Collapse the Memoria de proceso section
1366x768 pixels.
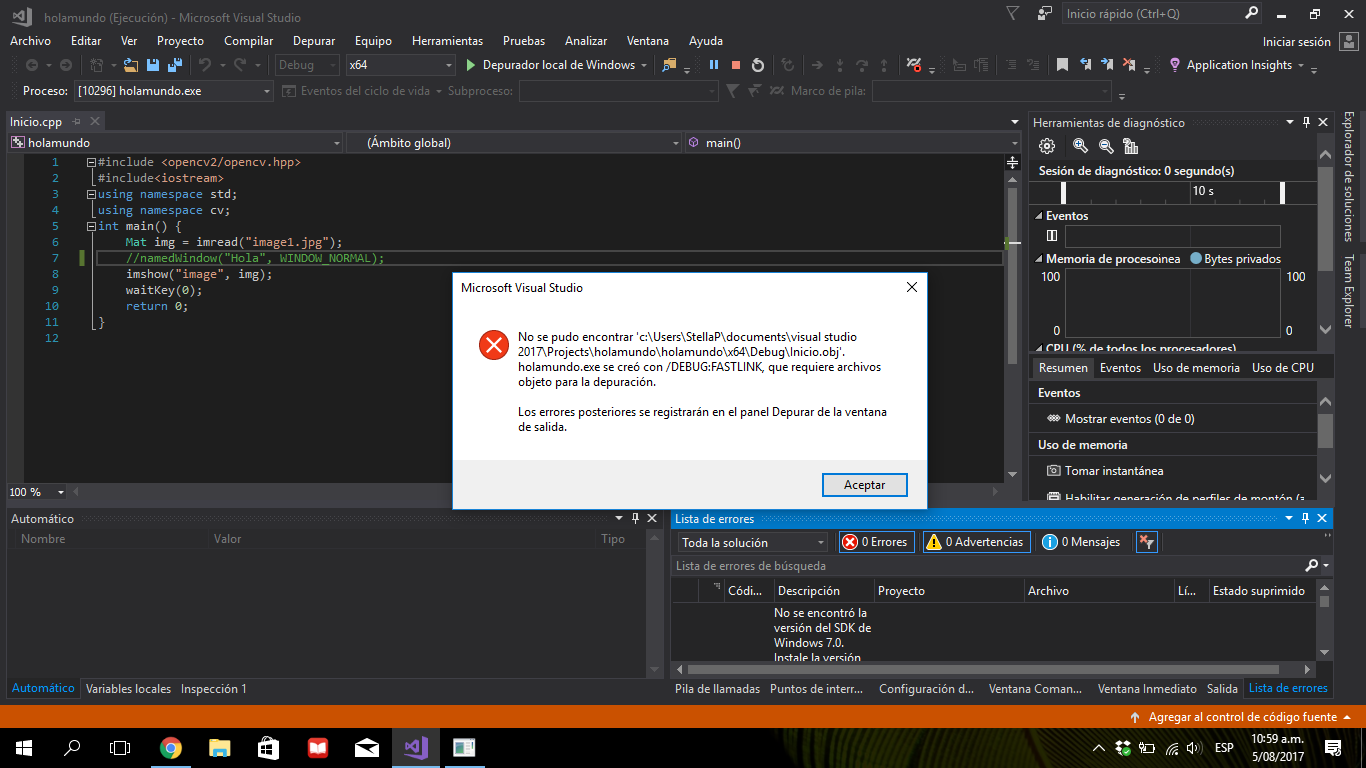click(x=1039, y=259)
